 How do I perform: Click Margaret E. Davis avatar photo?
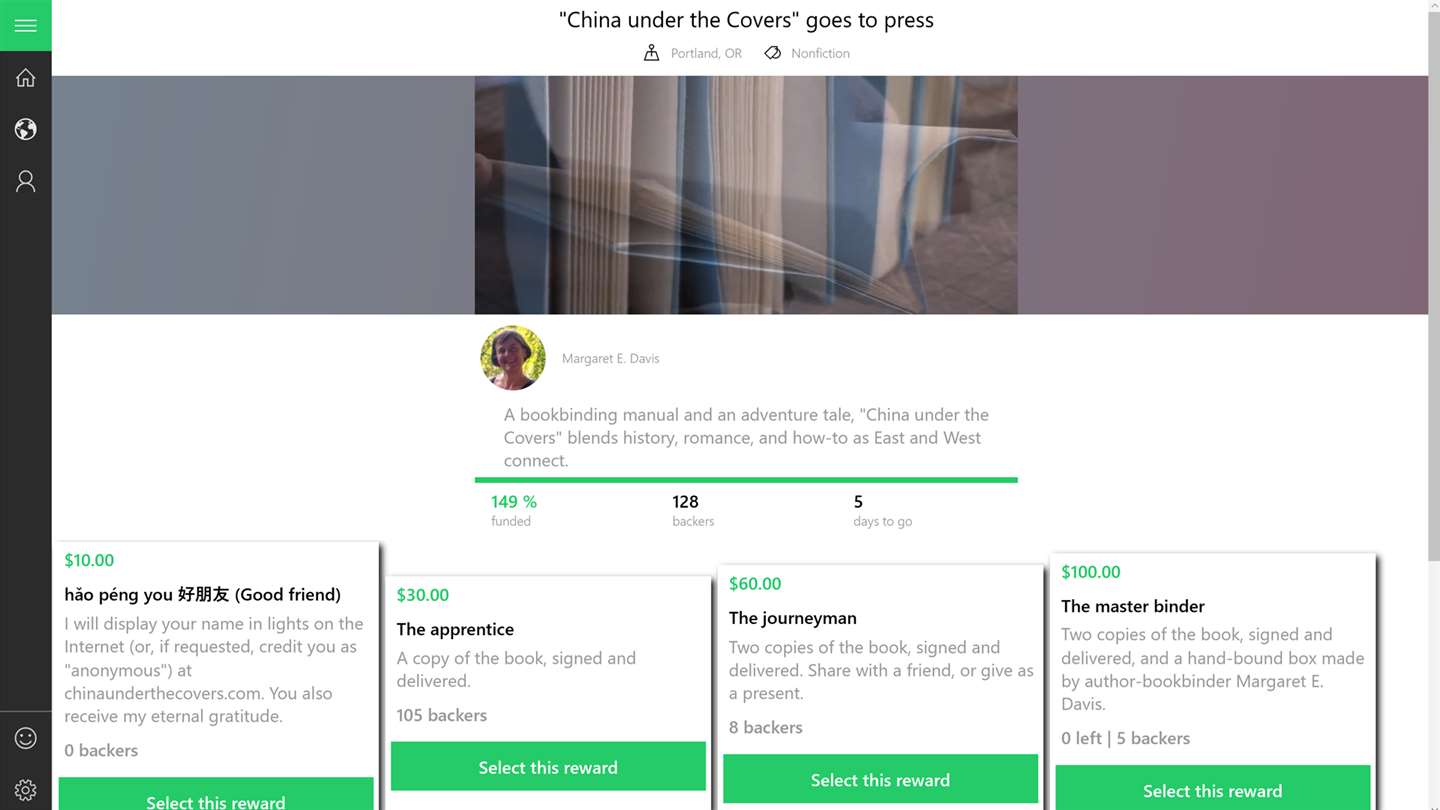point(513,358)
